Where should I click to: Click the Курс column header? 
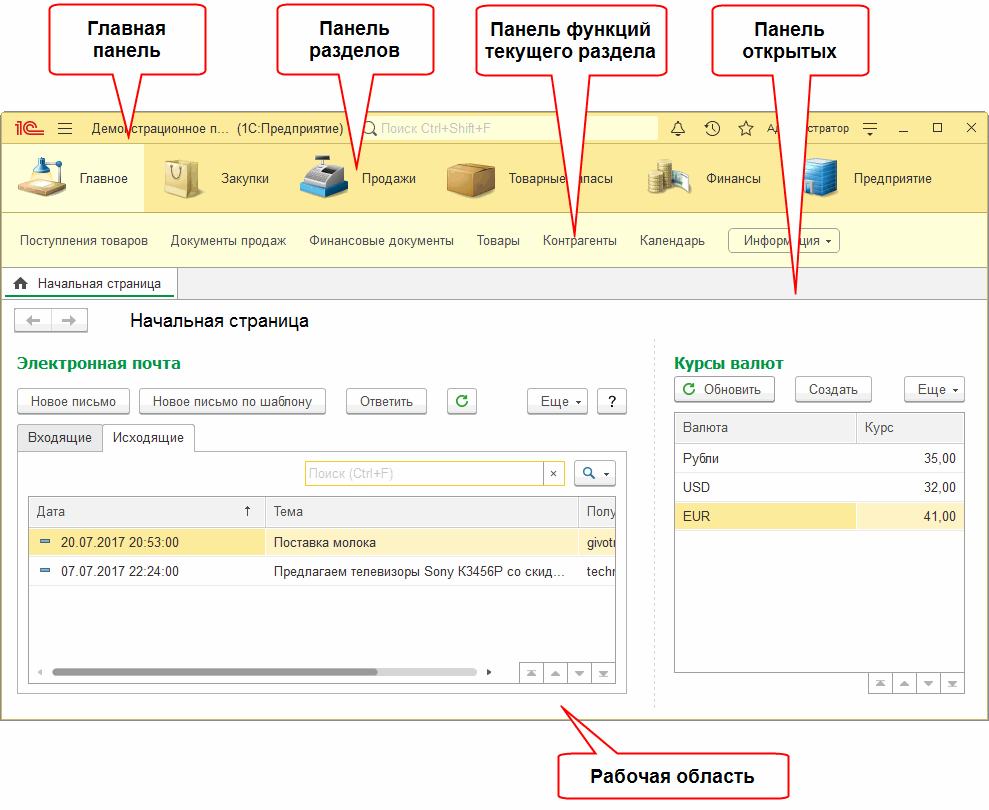[910, 428]
